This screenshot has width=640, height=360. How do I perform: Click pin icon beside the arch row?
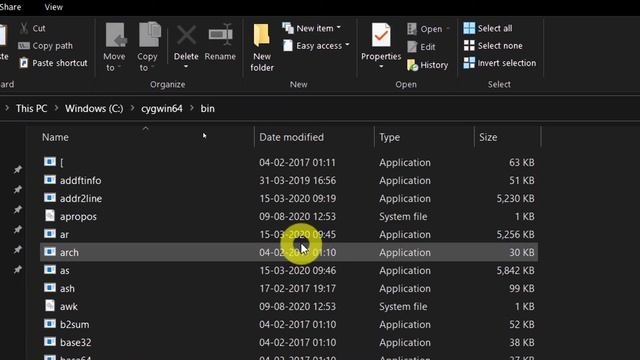click(18, 249)
